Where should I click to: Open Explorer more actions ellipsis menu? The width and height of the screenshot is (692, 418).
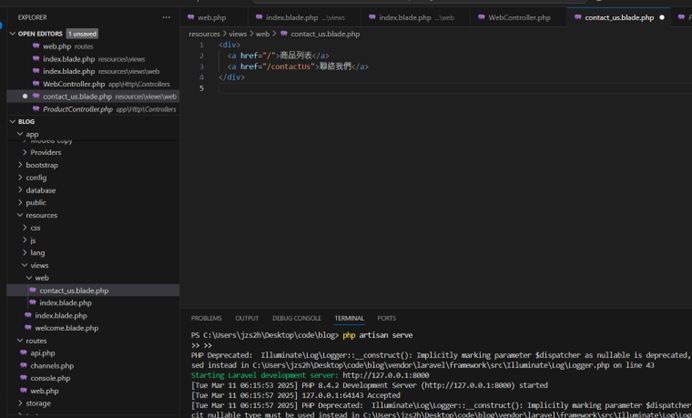pos(166,17)
